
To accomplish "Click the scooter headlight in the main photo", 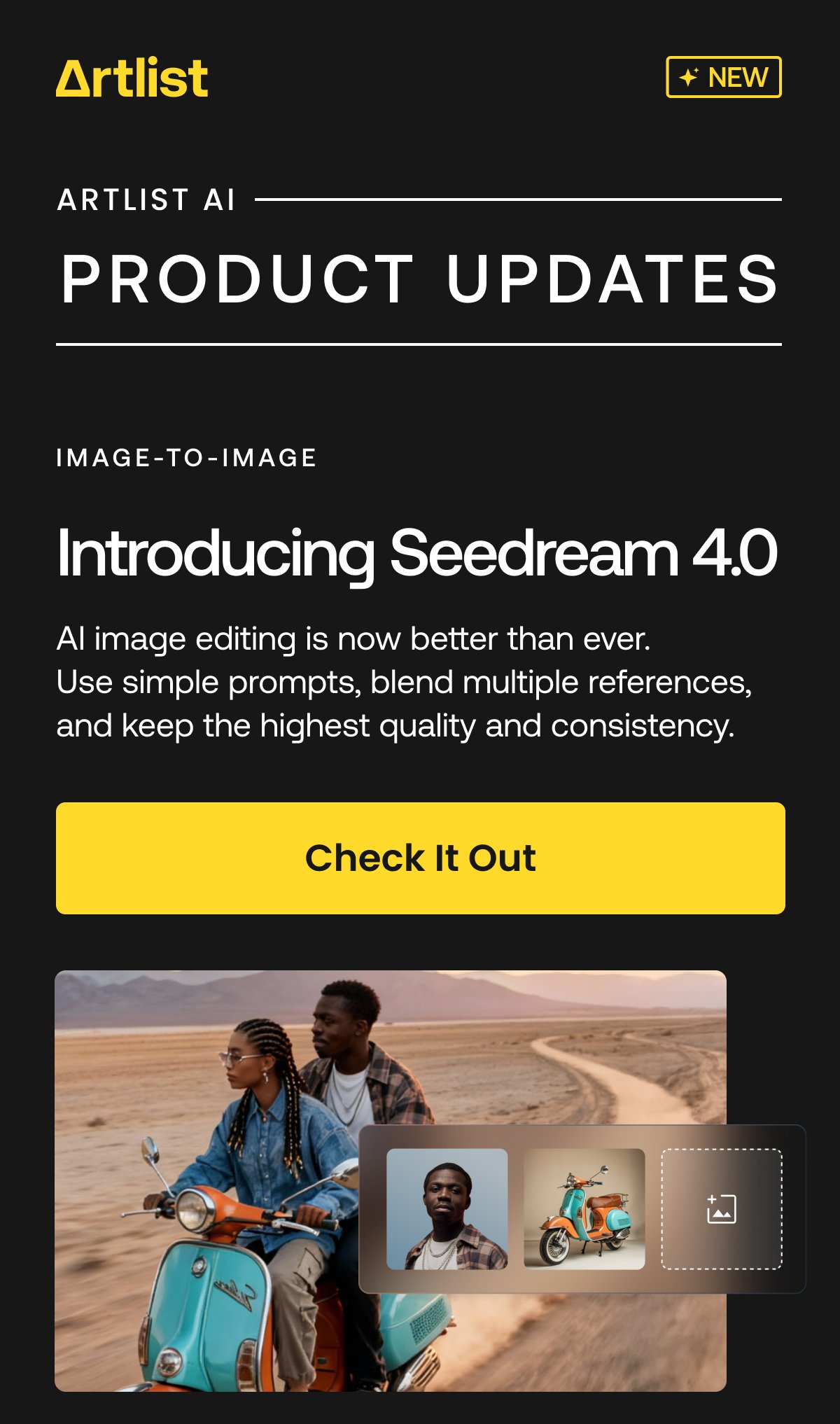I will [x=191, y=1209].
